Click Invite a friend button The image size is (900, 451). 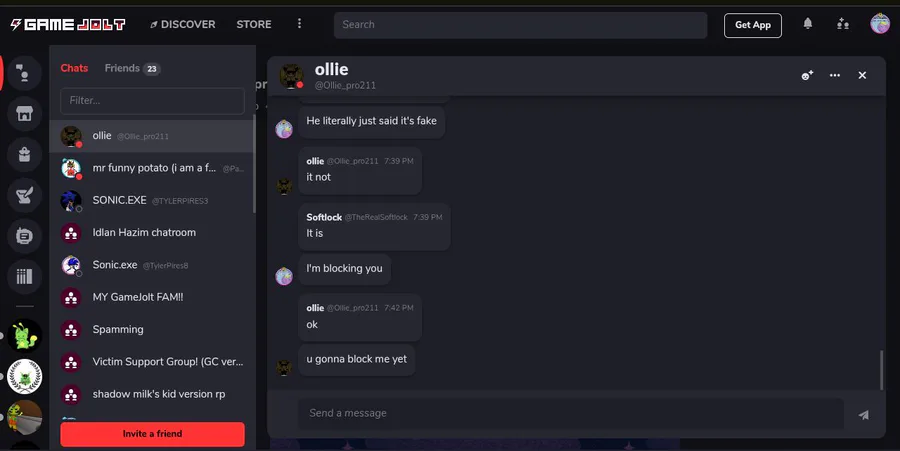tap(152, 434)
